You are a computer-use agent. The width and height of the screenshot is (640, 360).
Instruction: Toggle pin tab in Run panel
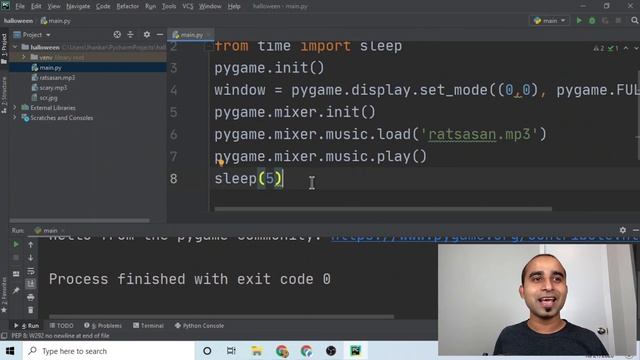pos(16,290)
